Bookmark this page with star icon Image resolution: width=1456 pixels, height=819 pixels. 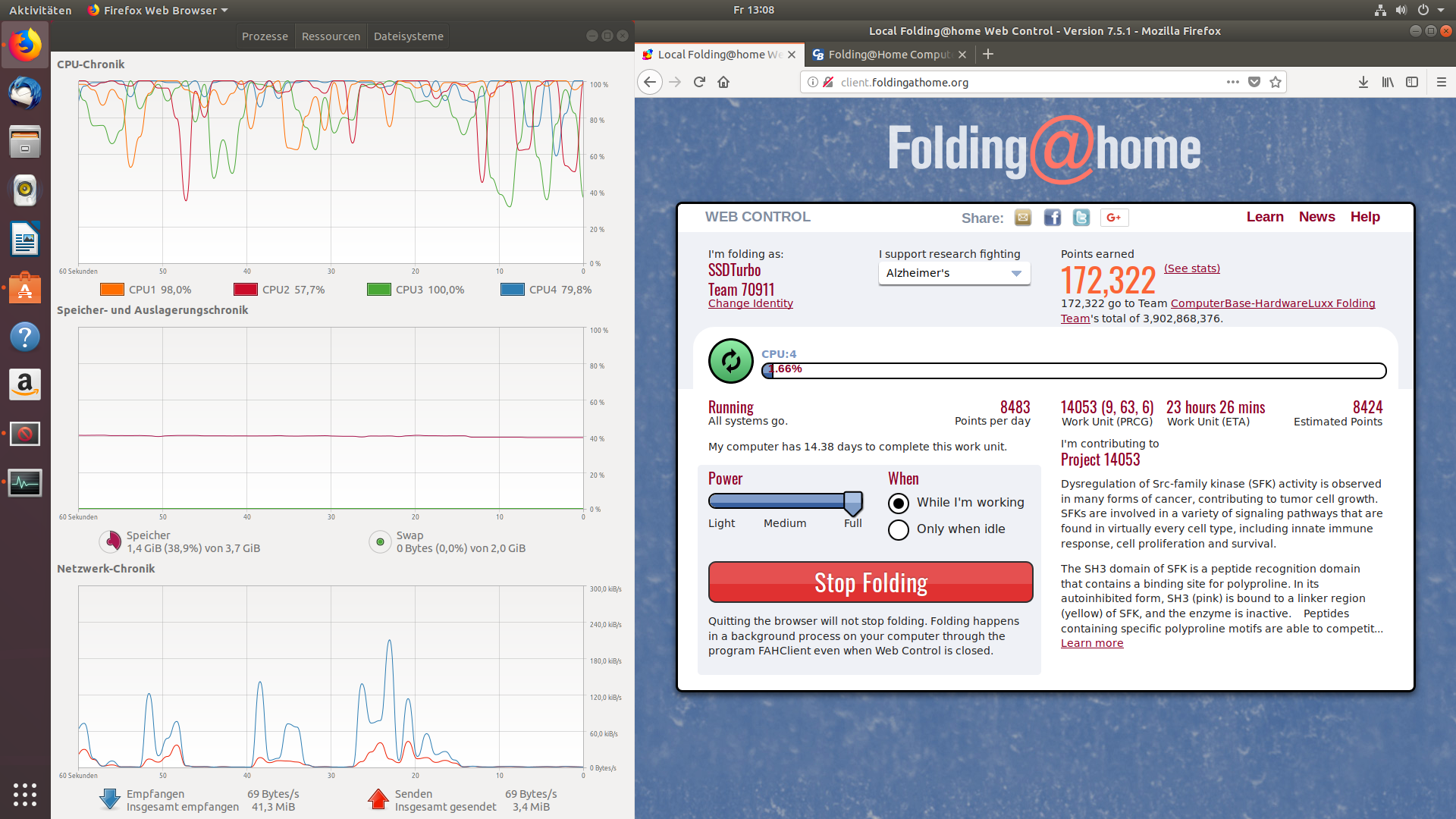click(1276, 82)
